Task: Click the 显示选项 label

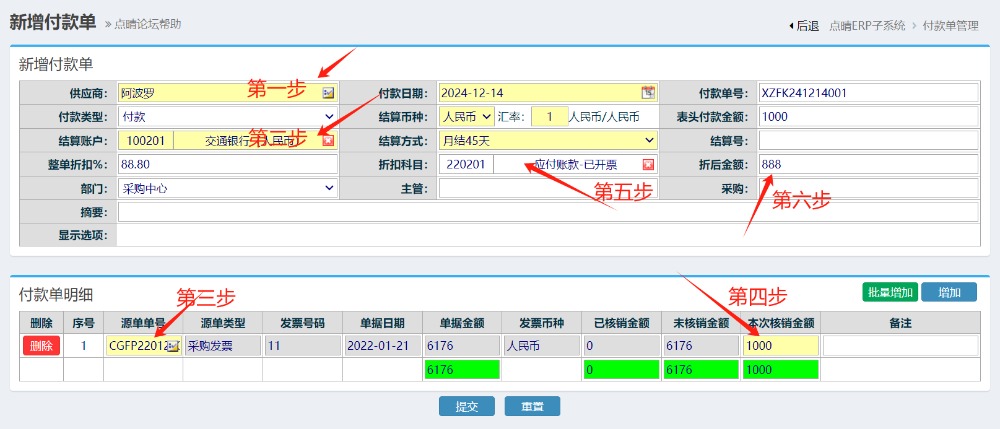Action: point(83,235)
